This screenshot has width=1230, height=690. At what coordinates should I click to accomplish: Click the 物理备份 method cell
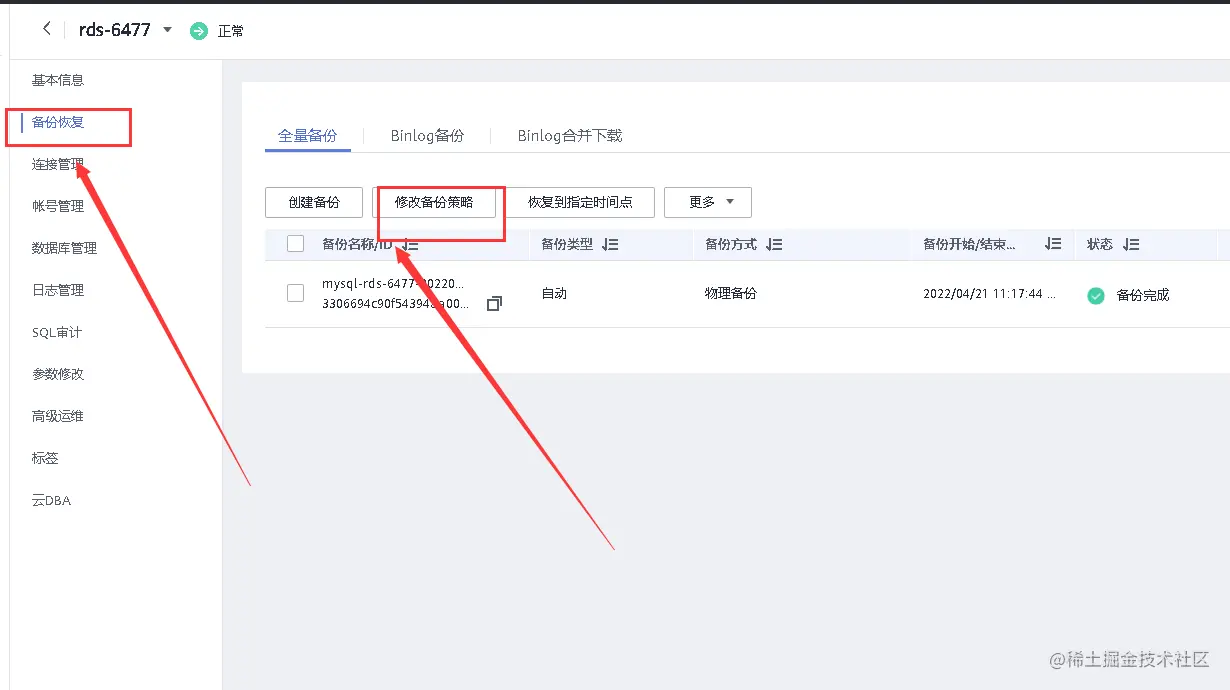click(731, 294)
